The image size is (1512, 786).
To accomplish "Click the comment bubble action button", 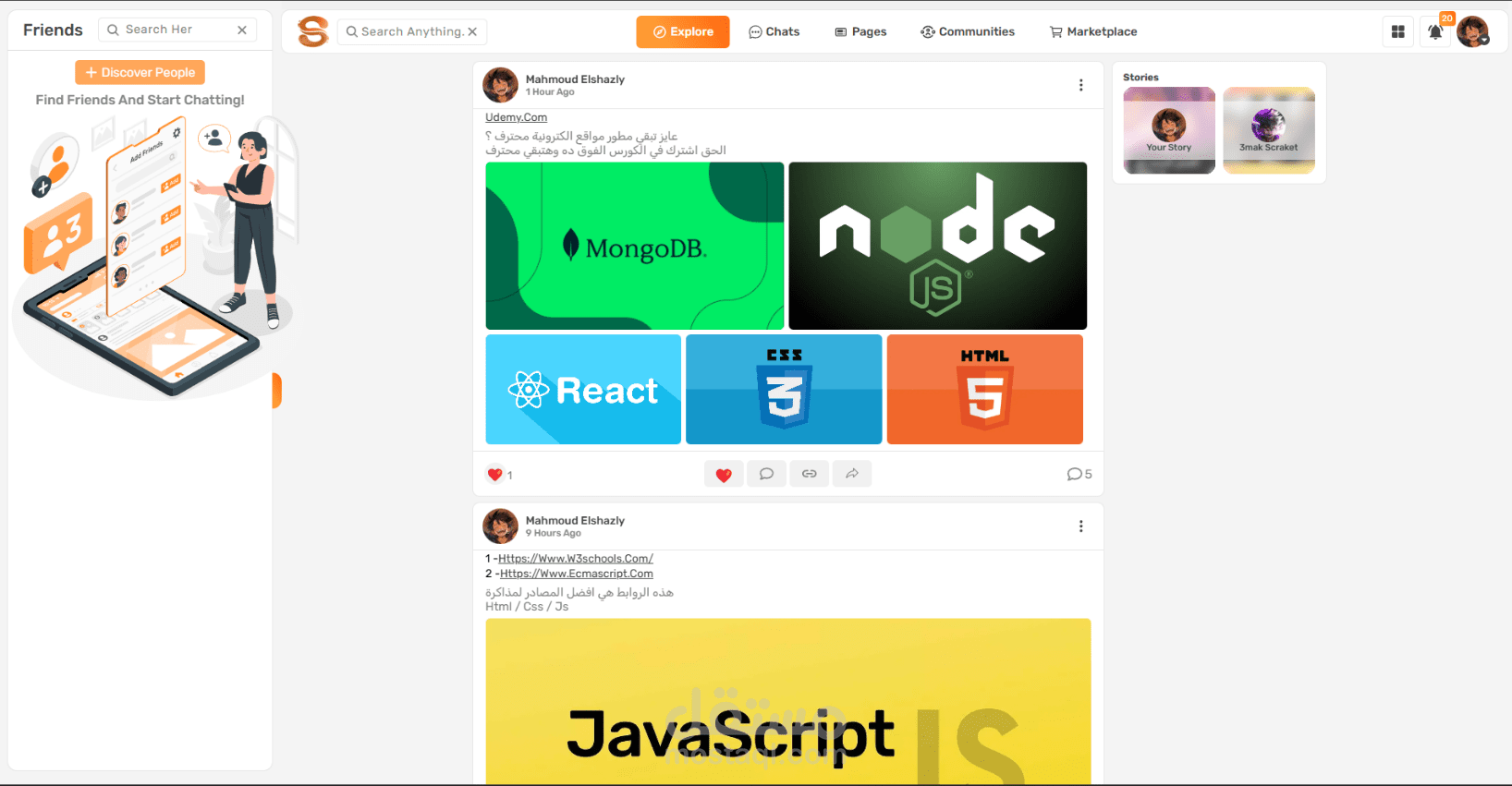I will (x=766, y=474).
